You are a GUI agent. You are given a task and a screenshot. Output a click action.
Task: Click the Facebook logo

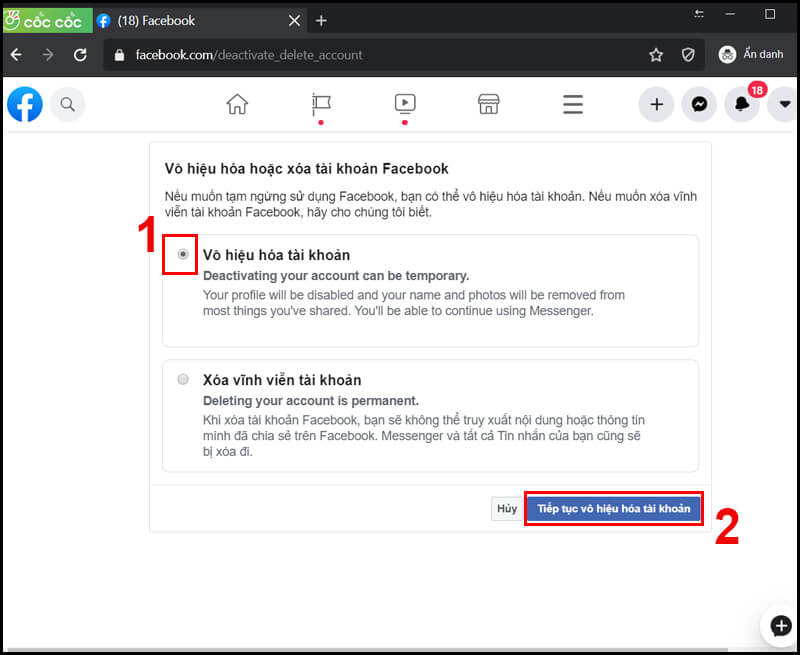tap(24, 104)
